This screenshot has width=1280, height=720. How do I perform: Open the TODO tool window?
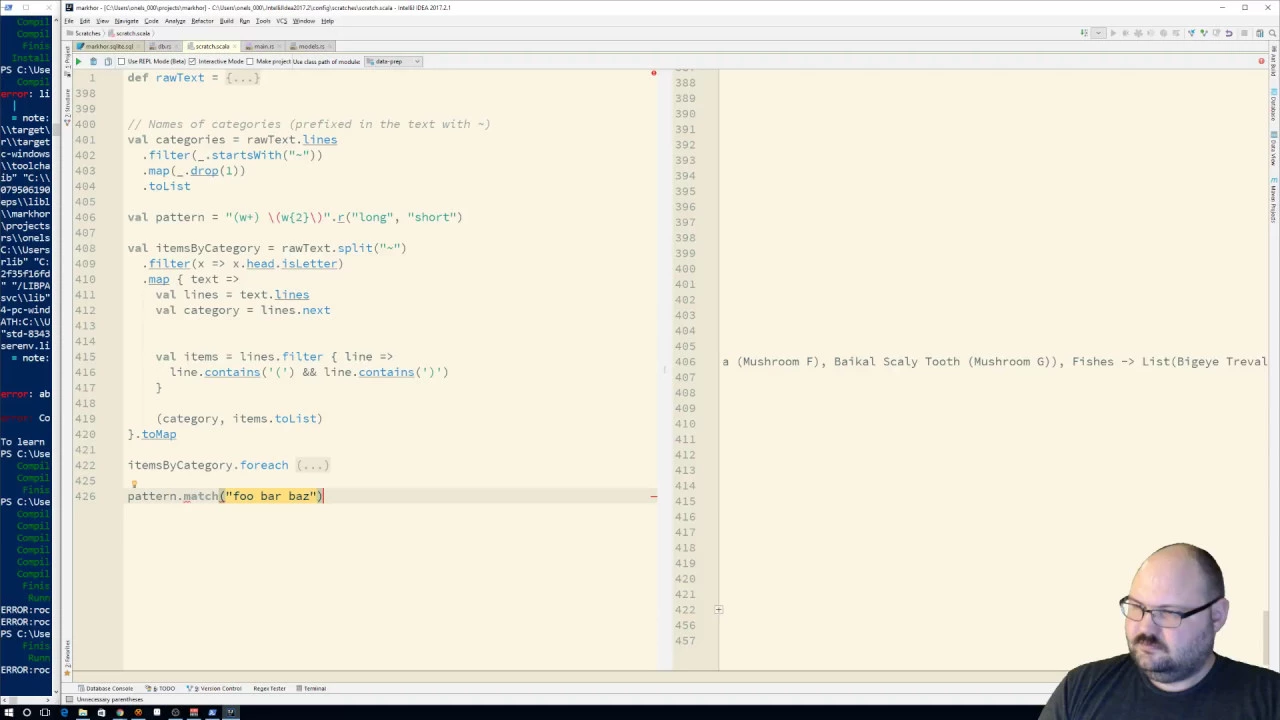pyautogui.click(x=162, y=688)
